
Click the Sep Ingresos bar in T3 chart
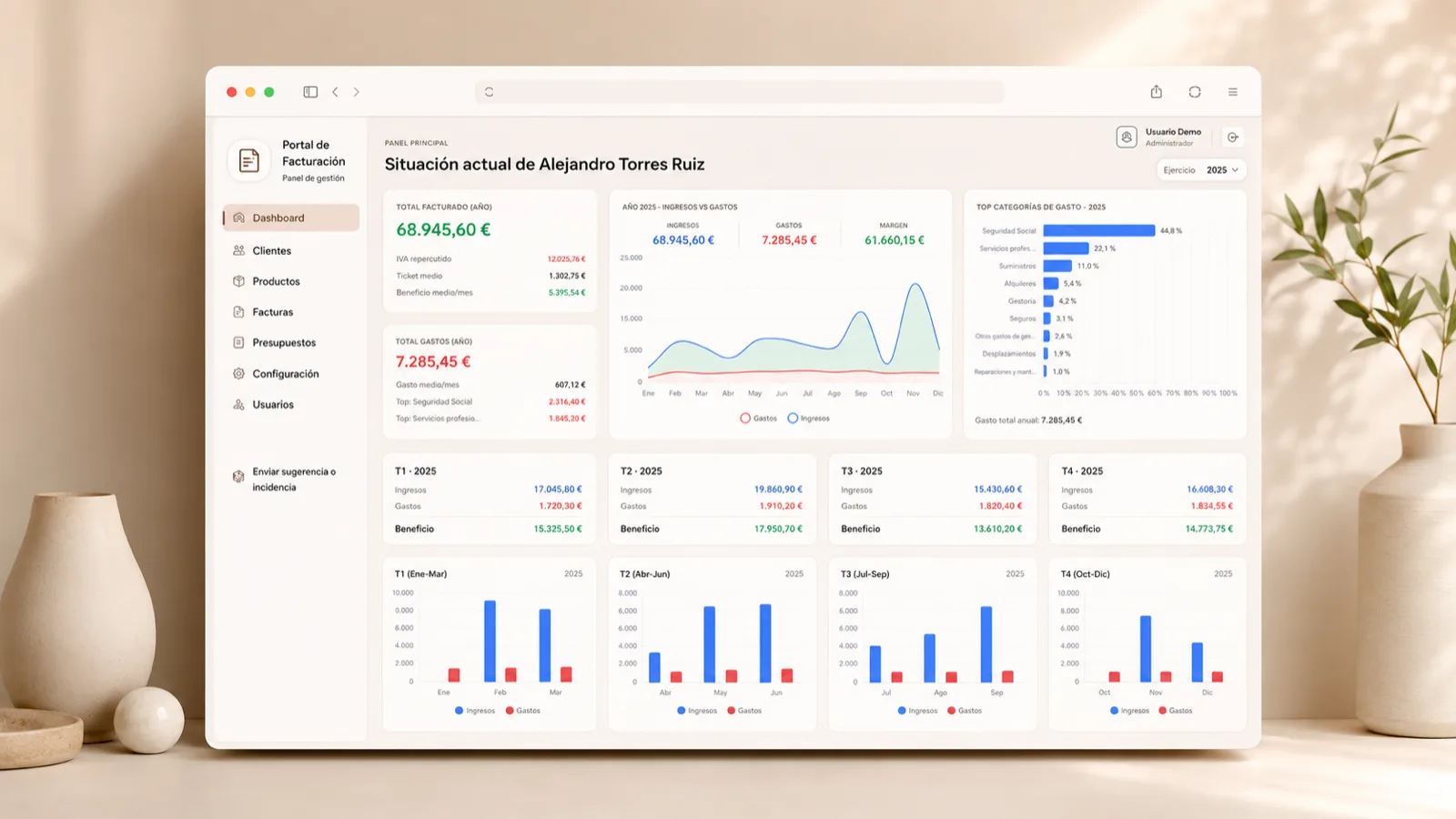point(986,644)
